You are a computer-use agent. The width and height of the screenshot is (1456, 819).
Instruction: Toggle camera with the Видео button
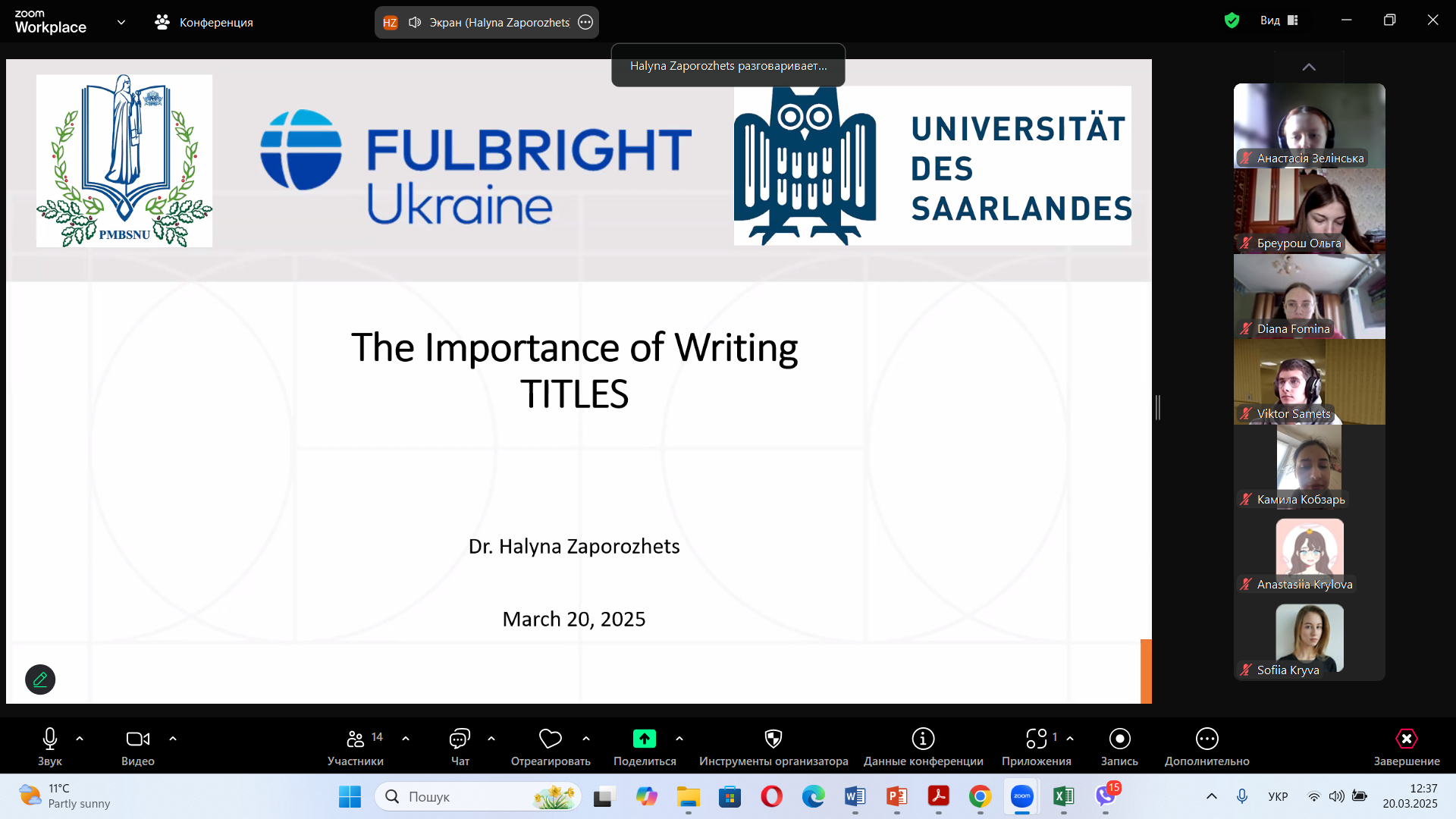[138, 747]
